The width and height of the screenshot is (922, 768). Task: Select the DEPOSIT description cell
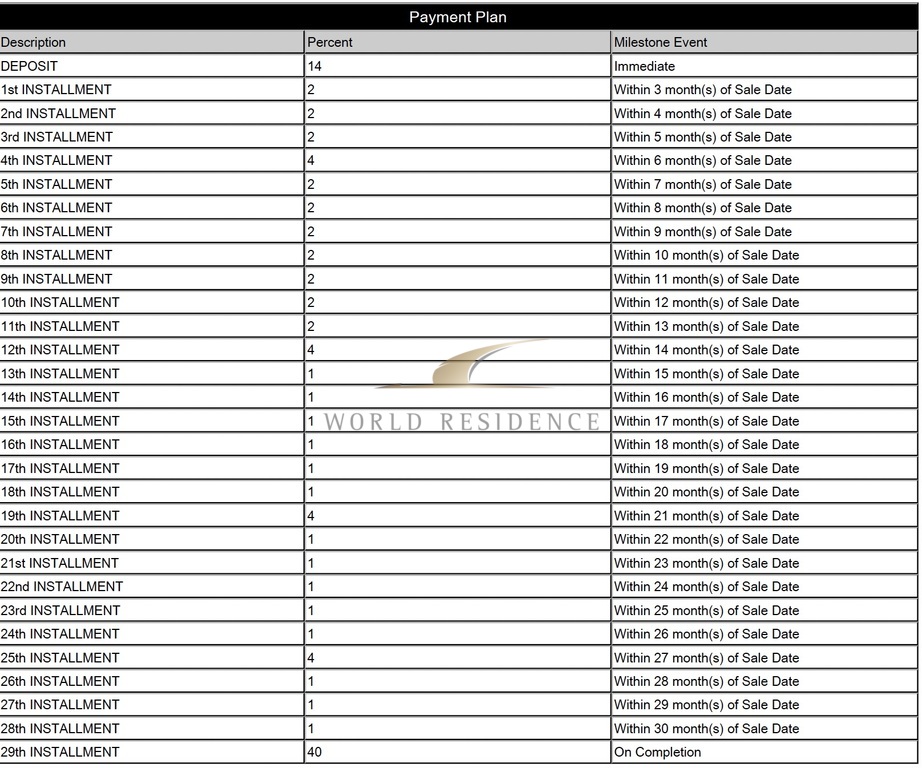[x=30, y=66]
